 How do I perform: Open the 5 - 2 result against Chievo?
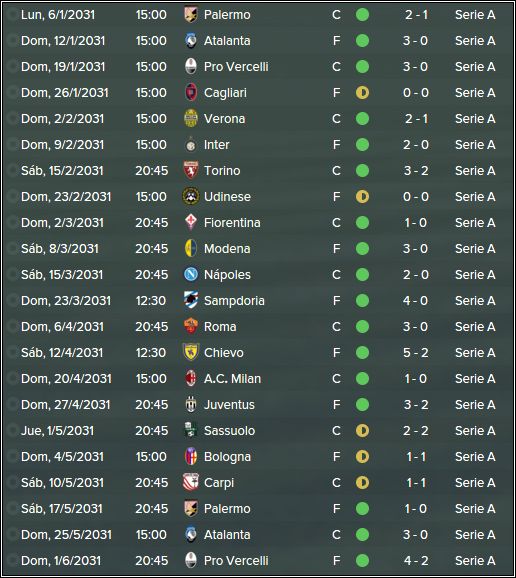coord(416,352)
